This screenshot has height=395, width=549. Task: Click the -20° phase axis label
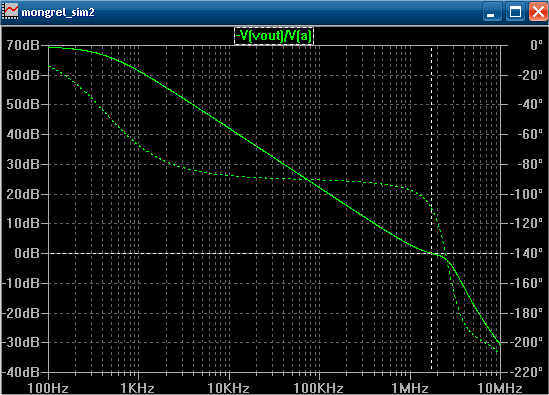530,75
